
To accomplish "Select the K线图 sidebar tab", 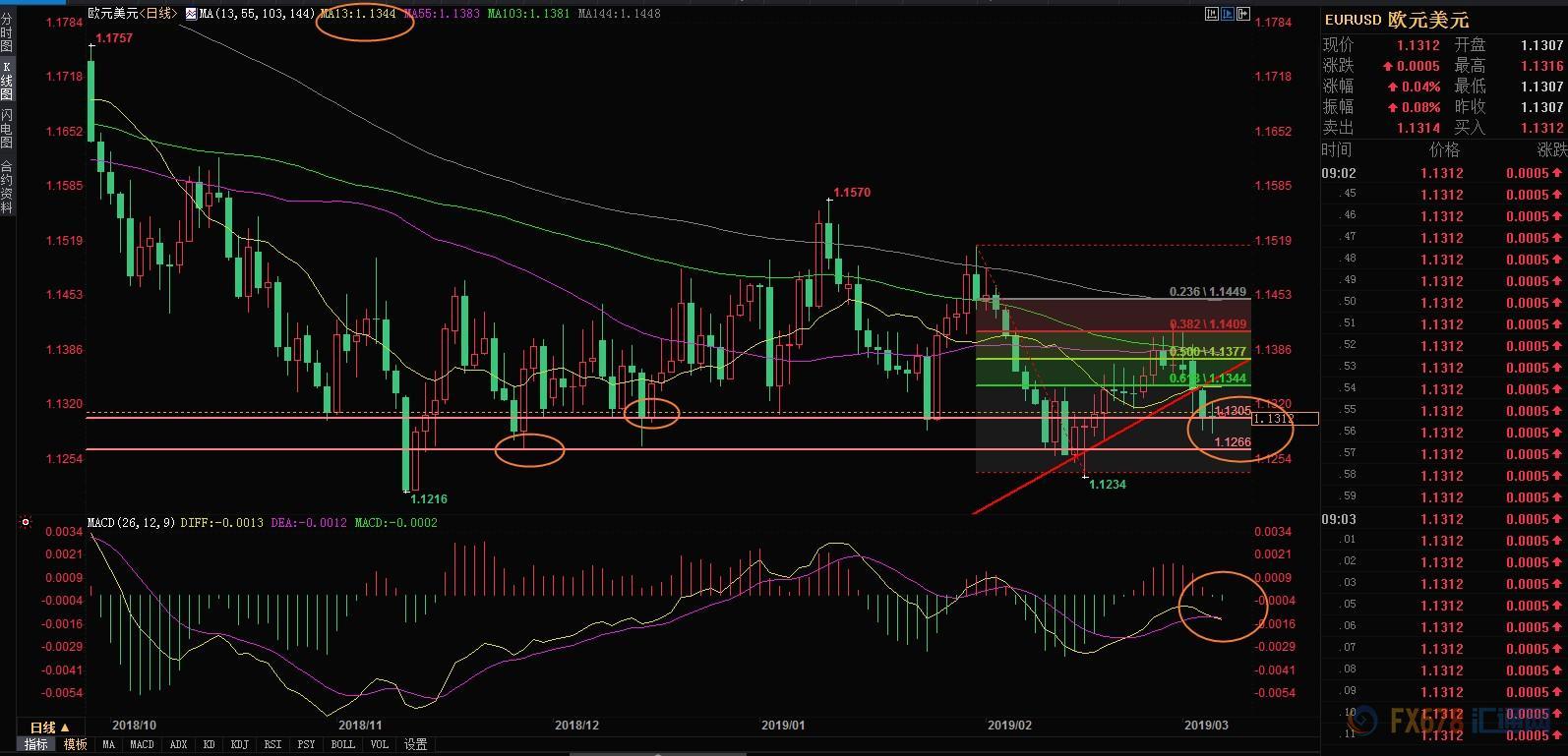I will pyautogui.click(x=7, y=81).
